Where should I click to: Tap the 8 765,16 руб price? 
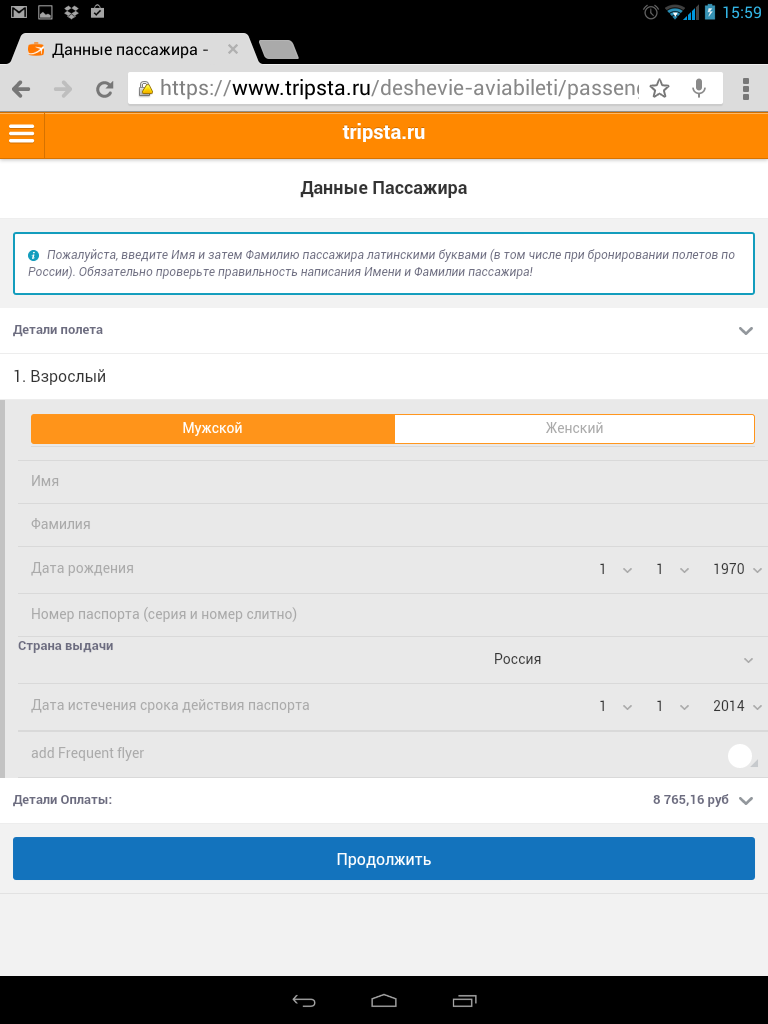691,800
